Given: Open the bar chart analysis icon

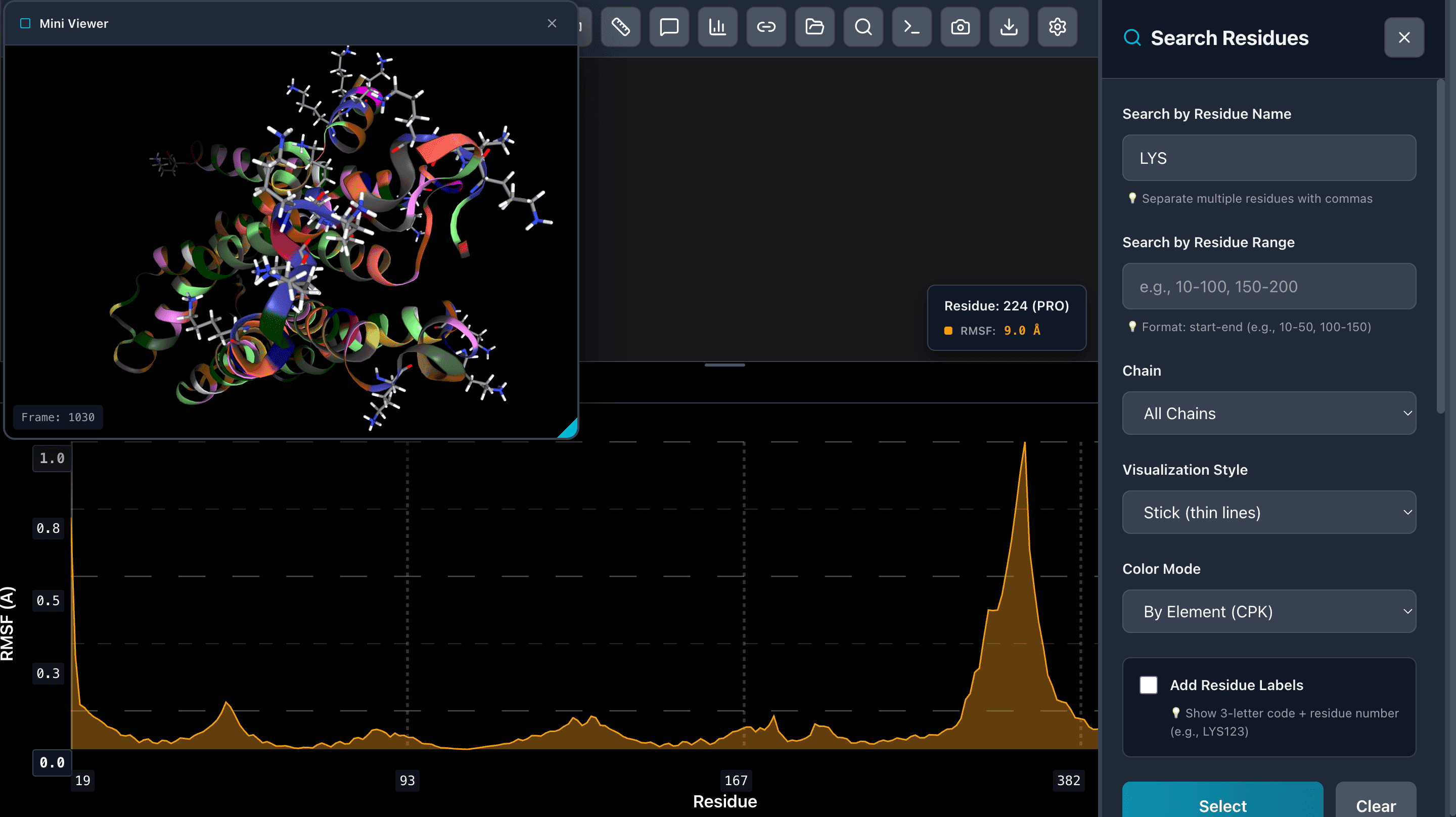Looking at the screenshot, I should pos(717,27).
